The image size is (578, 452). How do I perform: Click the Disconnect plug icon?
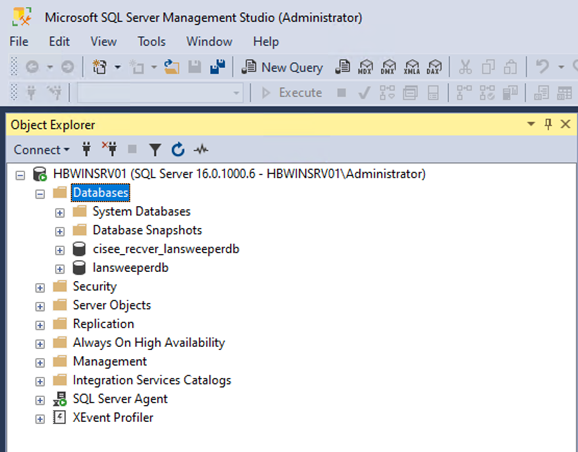(x=109, y=149)
